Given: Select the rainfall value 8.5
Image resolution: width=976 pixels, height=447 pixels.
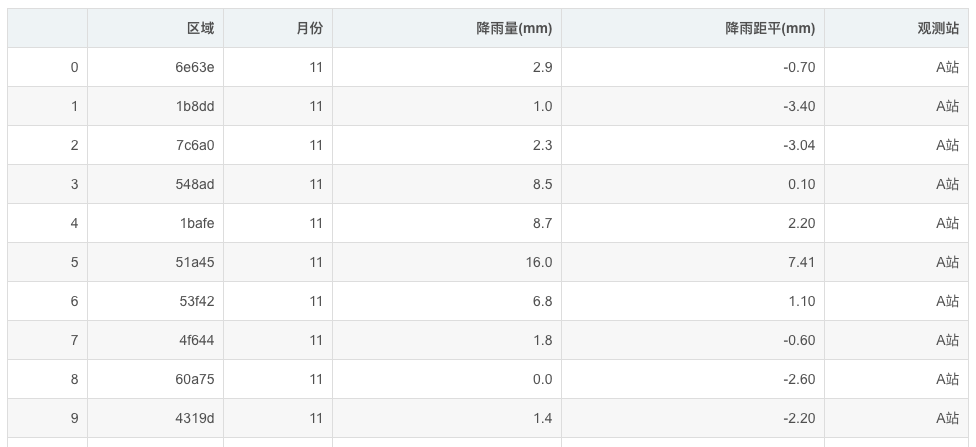Looking at the screenshot, I should [x=447, y=184].
